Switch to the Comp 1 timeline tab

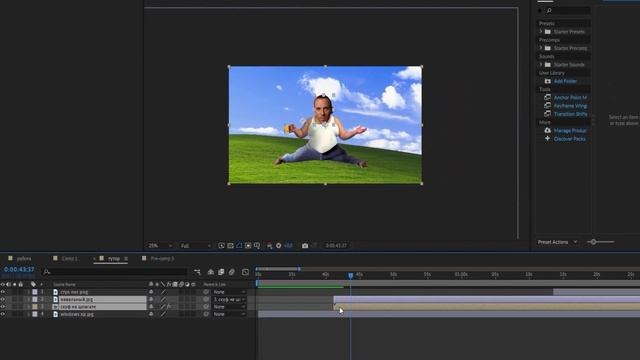[x=65, y=258]
